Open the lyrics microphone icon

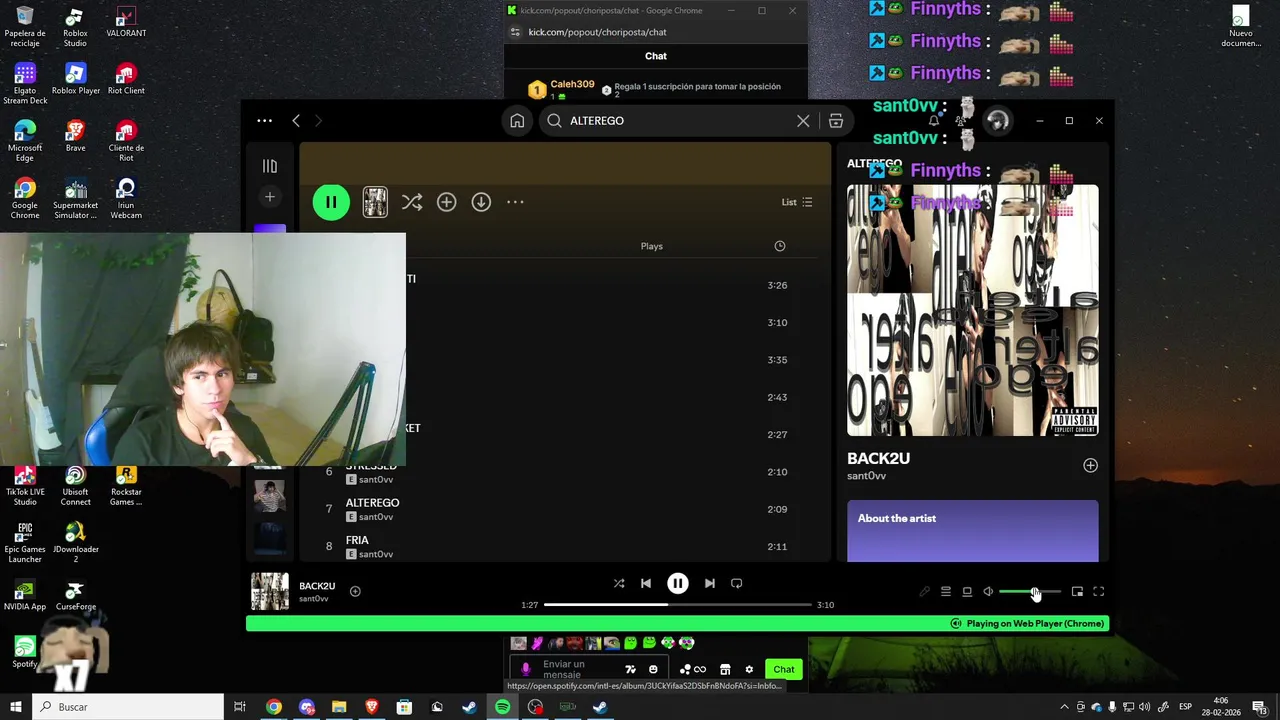pyautogui.click(x=924, y=592)
